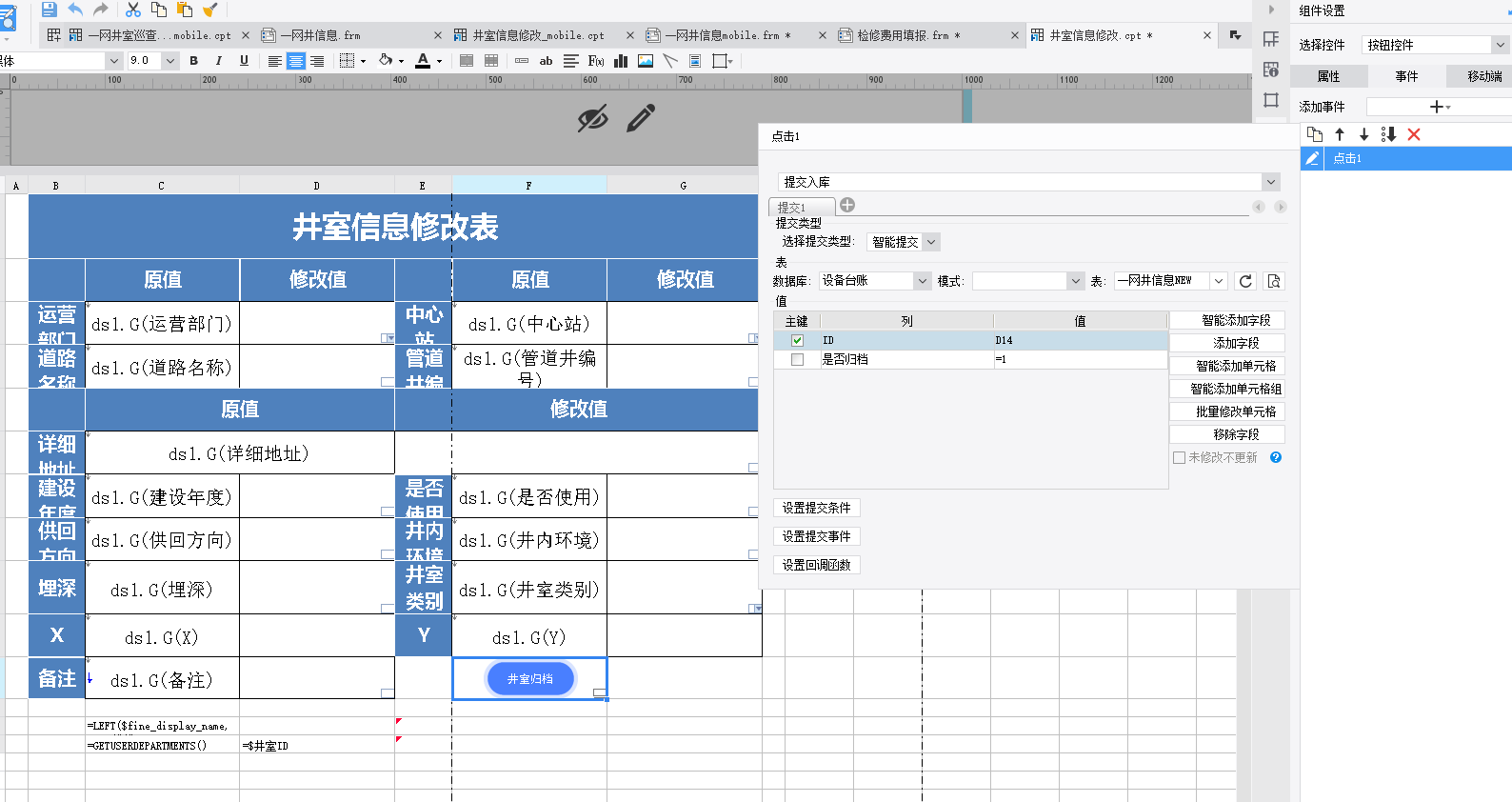Align cell text to the right
This screenshot has width=1512, height=802.
point(317,61)
